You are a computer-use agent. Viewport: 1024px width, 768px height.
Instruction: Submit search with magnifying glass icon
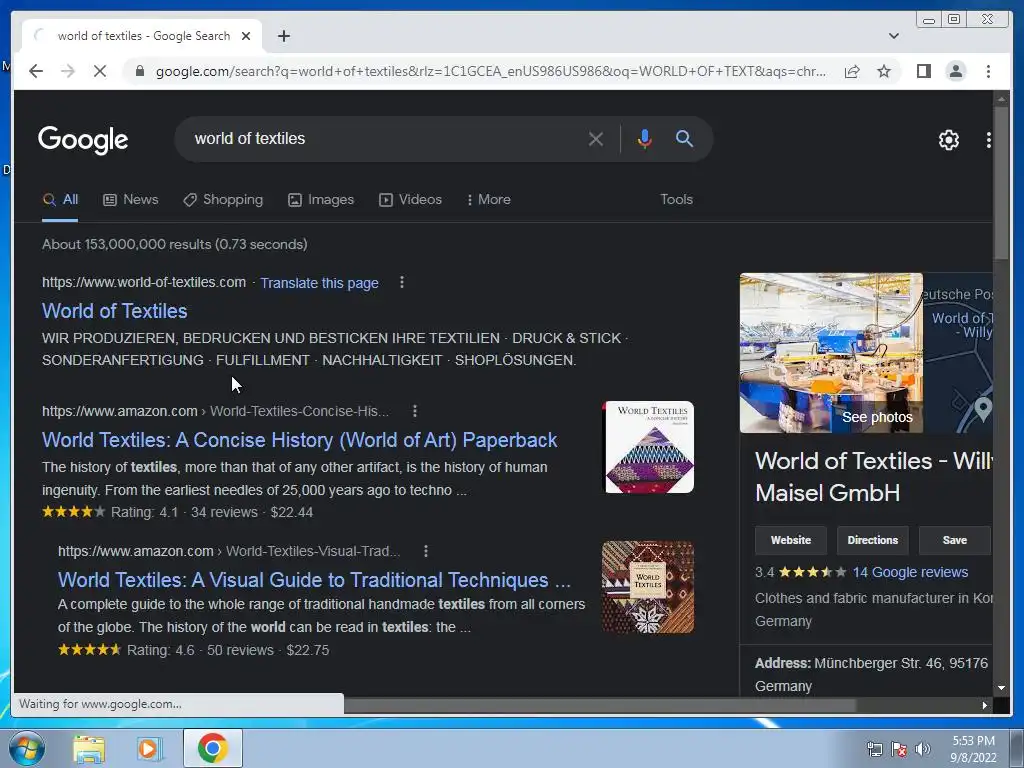[x=684, y=138]
